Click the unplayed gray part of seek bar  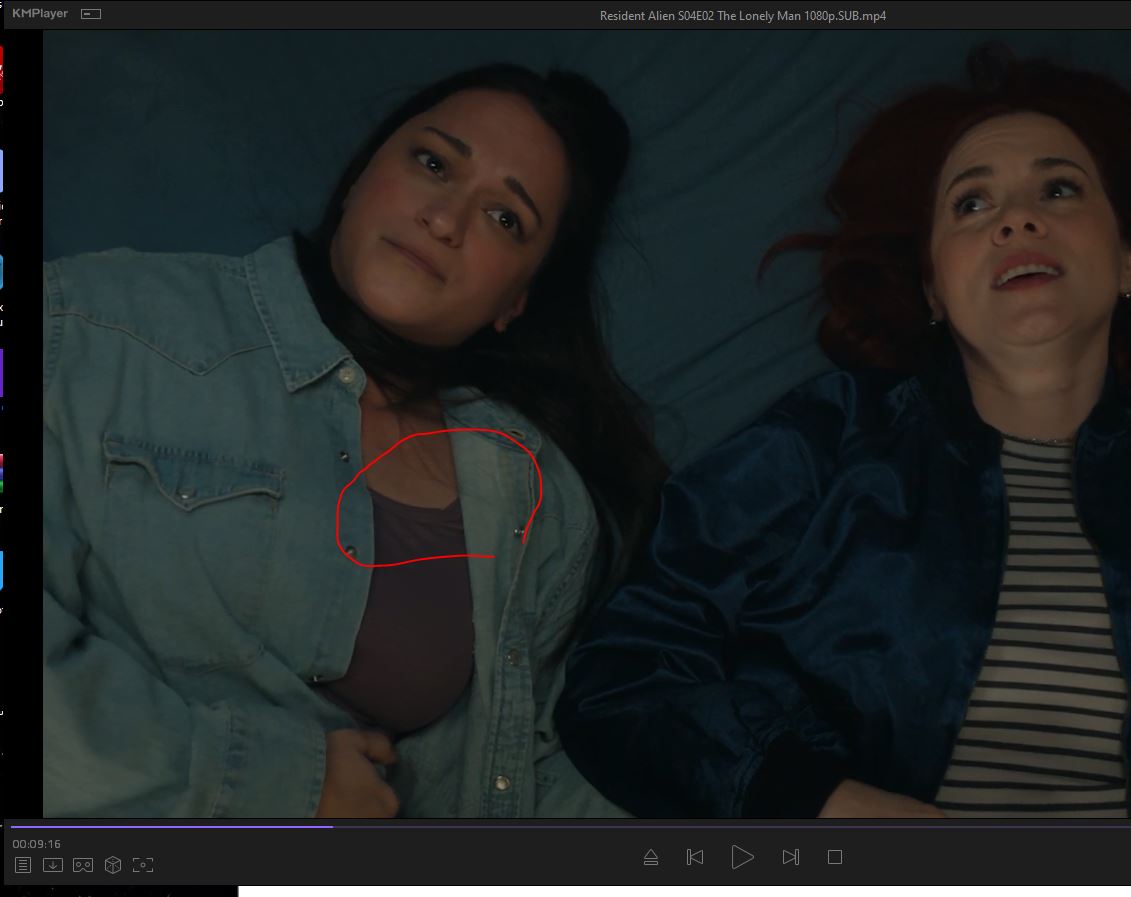(700, 827)
